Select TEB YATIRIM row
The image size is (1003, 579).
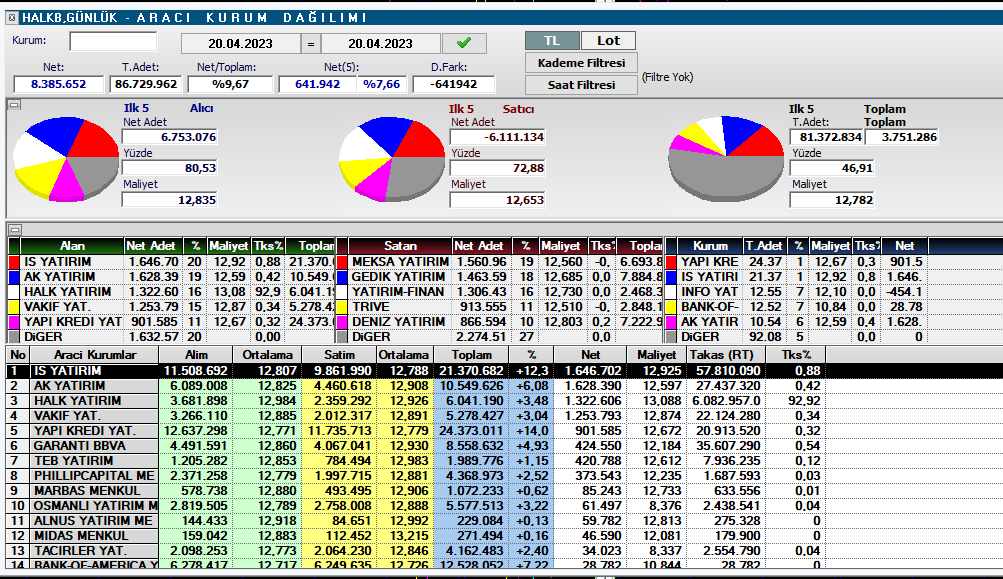click(x=416, y=461)
